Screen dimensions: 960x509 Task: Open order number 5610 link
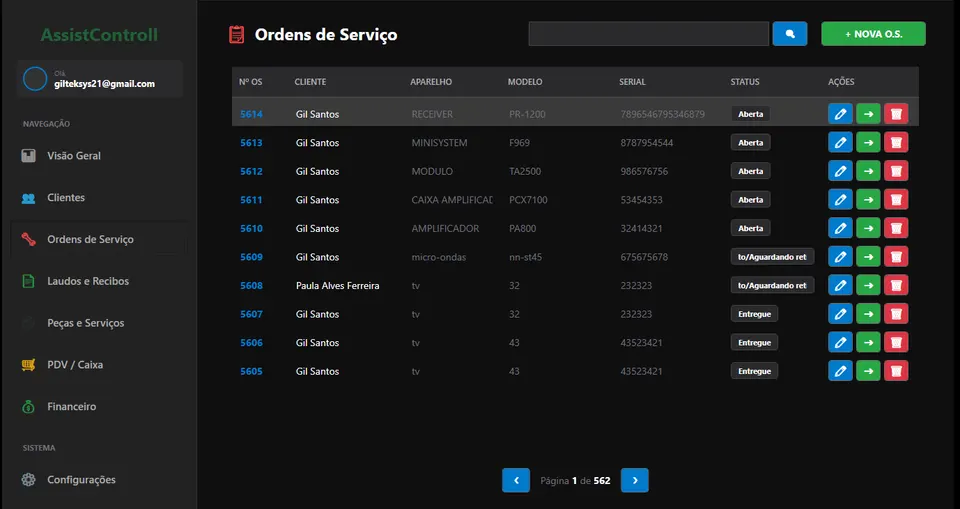click(251, 228)
